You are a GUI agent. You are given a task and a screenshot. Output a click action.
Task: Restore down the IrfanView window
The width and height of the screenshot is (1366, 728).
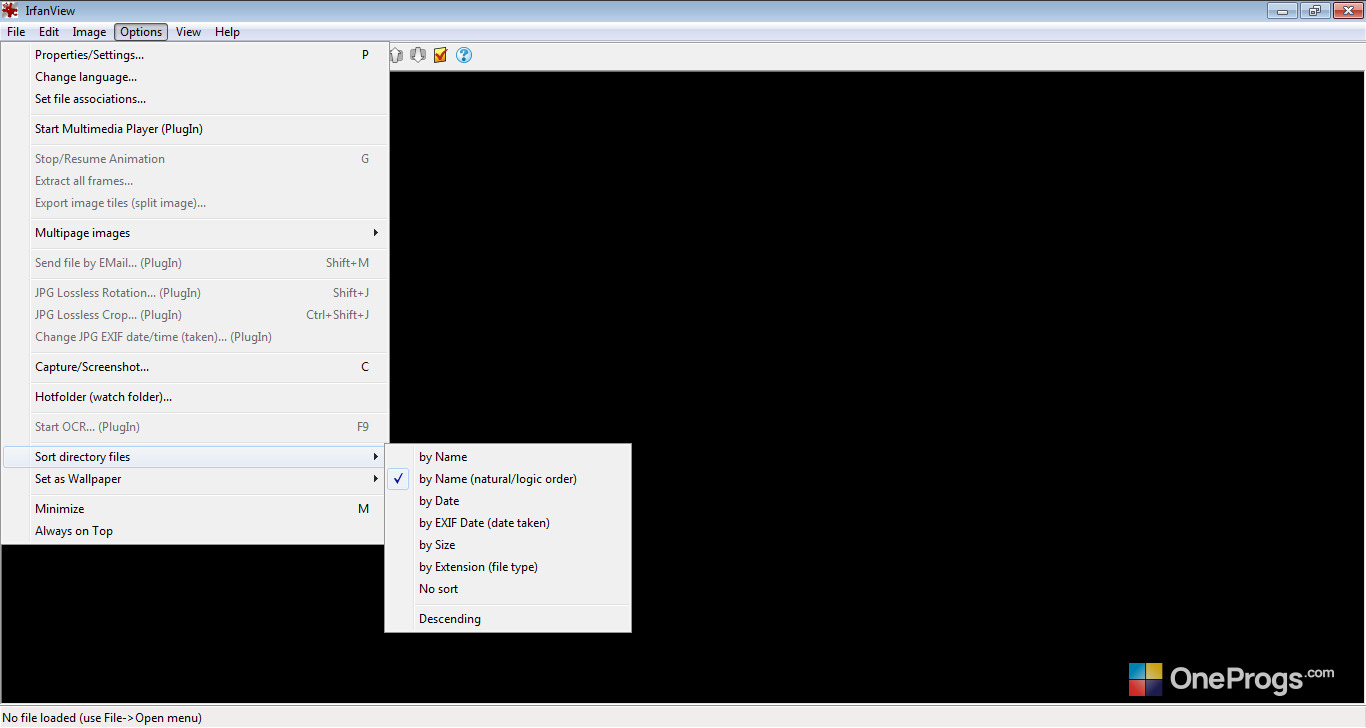pyautogui.click(x=1314, y=10)
